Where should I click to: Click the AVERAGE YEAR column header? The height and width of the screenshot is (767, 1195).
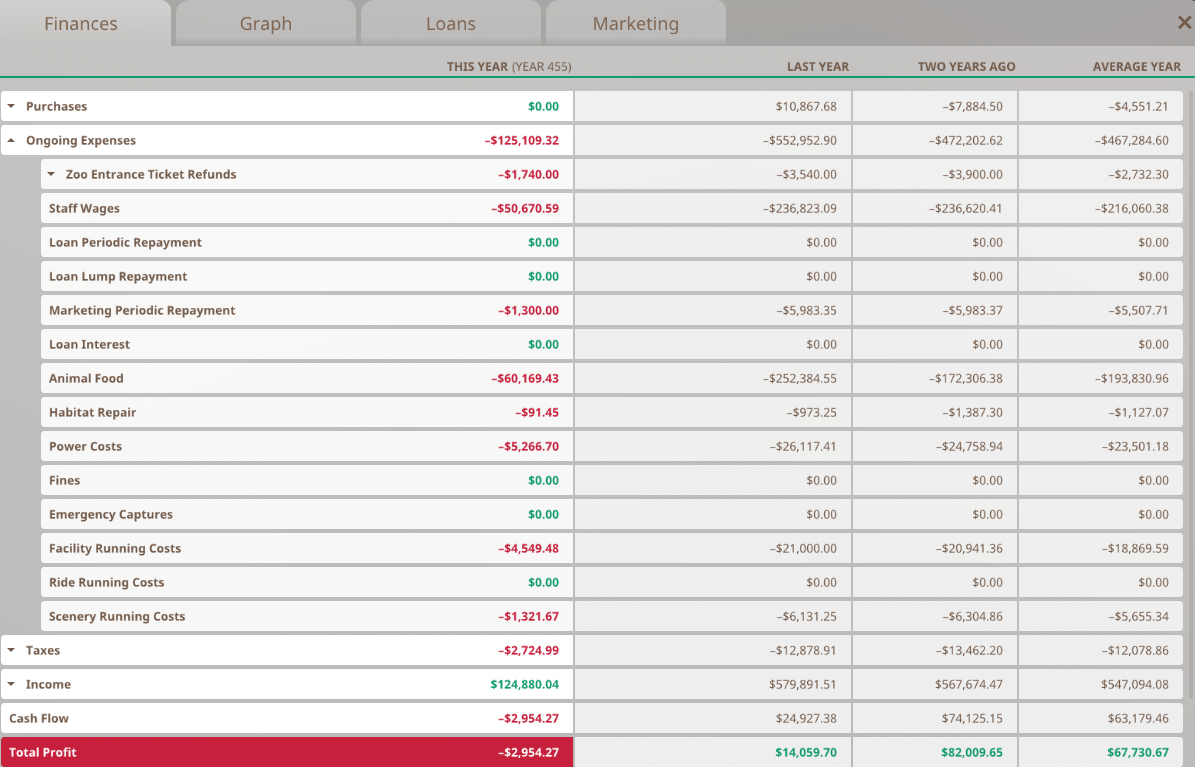(1136, 66)
